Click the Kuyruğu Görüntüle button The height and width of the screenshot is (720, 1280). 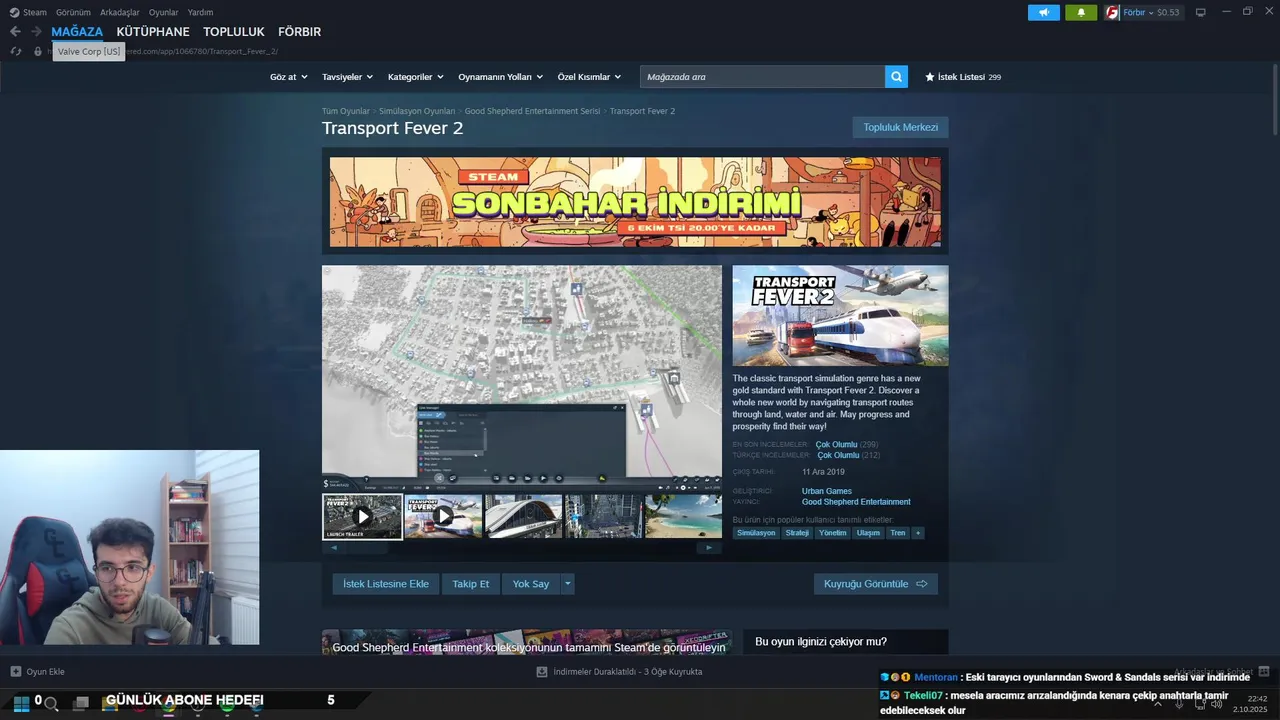pyautogui.click(x=876, y=584)
